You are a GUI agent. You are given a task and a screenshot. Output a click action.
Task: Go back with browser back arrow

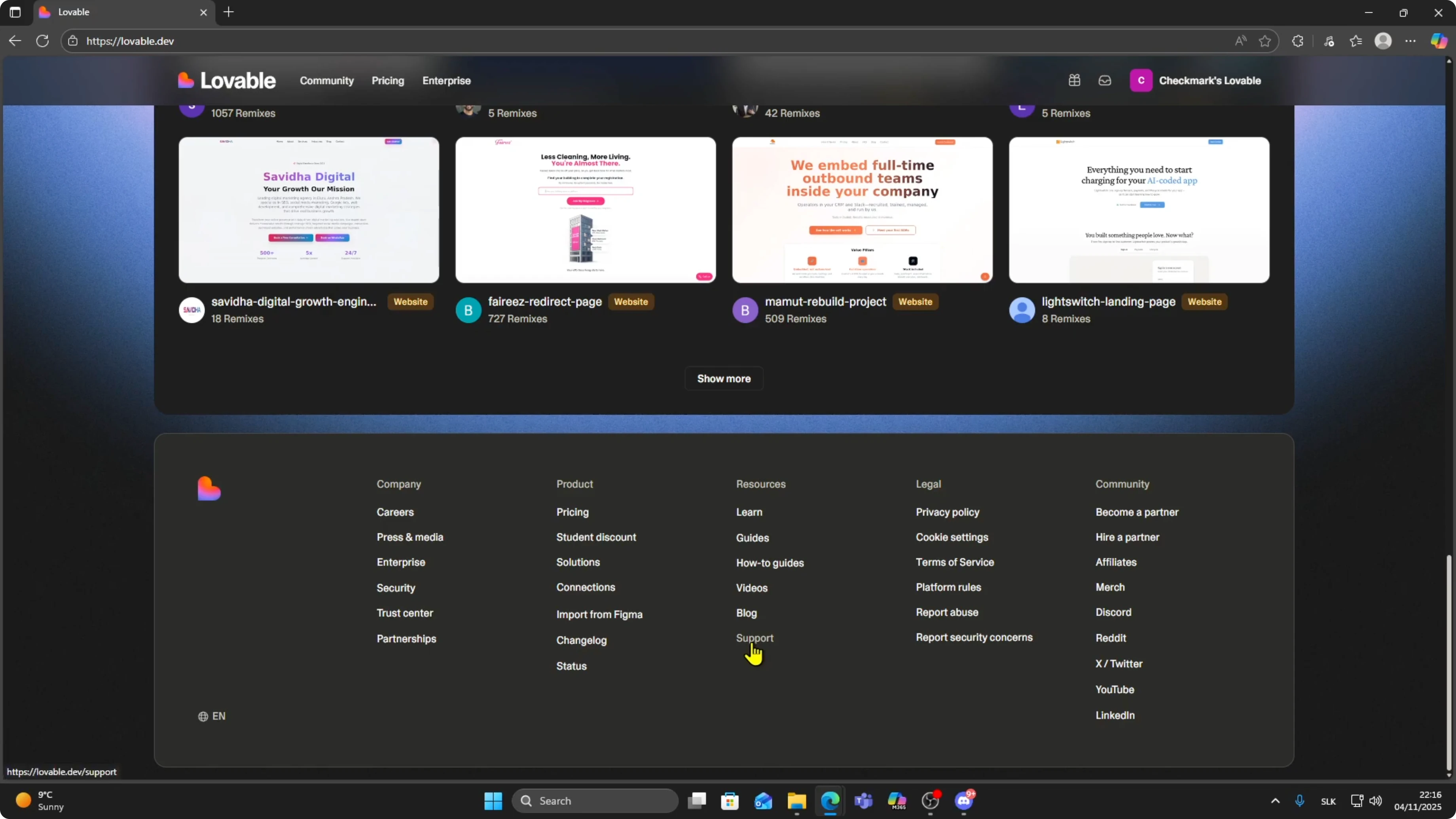pyautogui.click(x=15, y=41)
